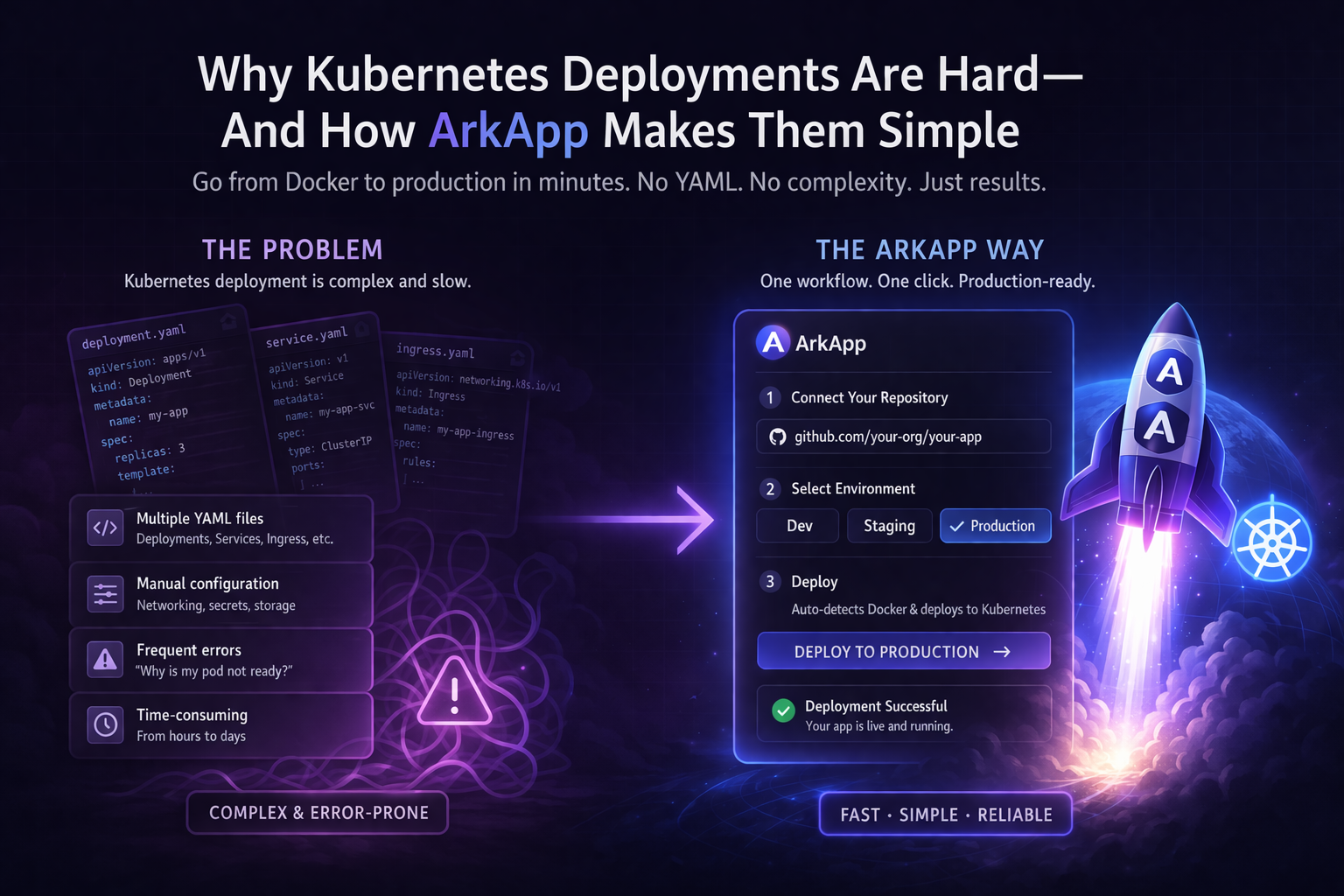Viewport: 1344px width, 896px height.
Task: Click the warning triangle icon beside Frequent errors
Action: (105, 660)
